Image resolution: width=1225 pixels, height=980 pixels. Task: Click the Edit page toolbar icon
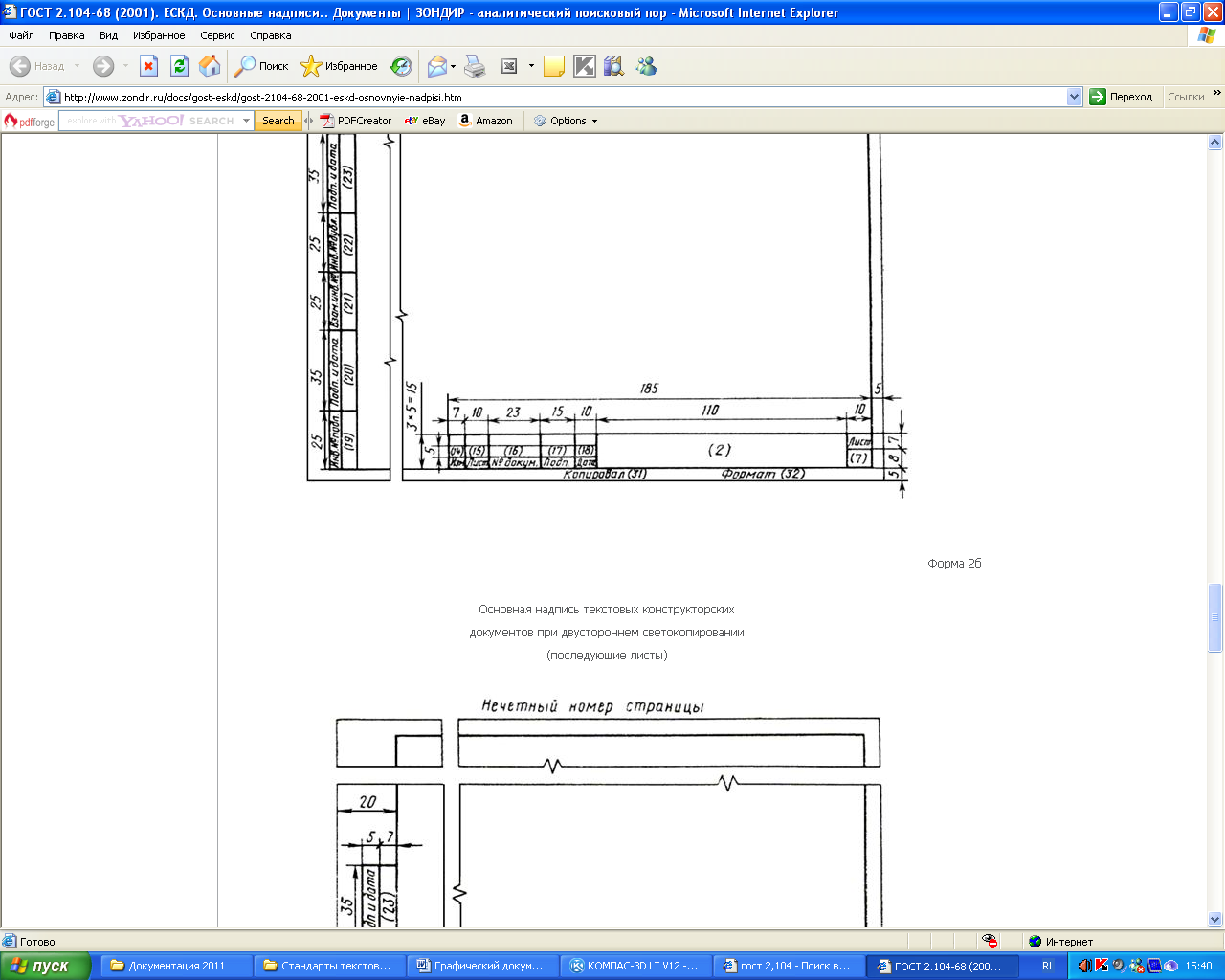pos(509,66)
